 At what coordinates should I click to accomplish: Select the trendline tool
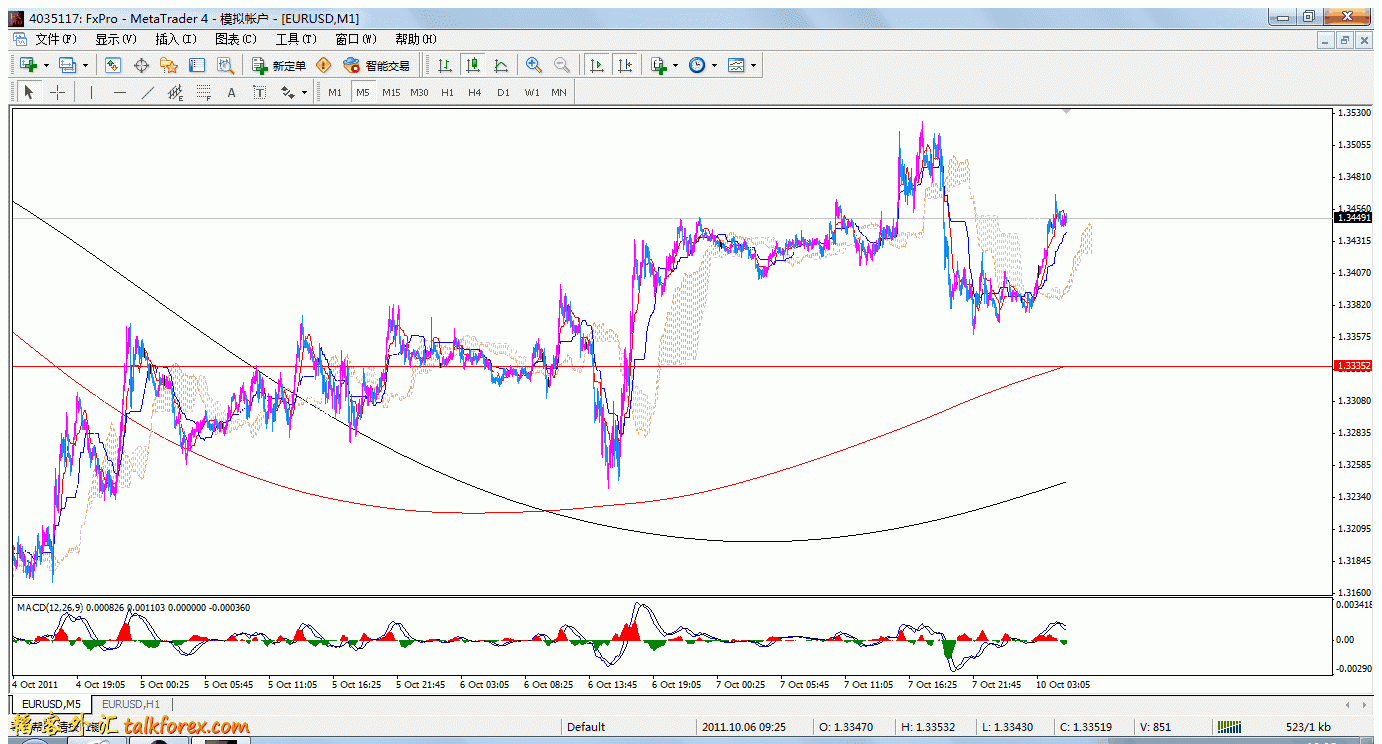coord(148,92)
